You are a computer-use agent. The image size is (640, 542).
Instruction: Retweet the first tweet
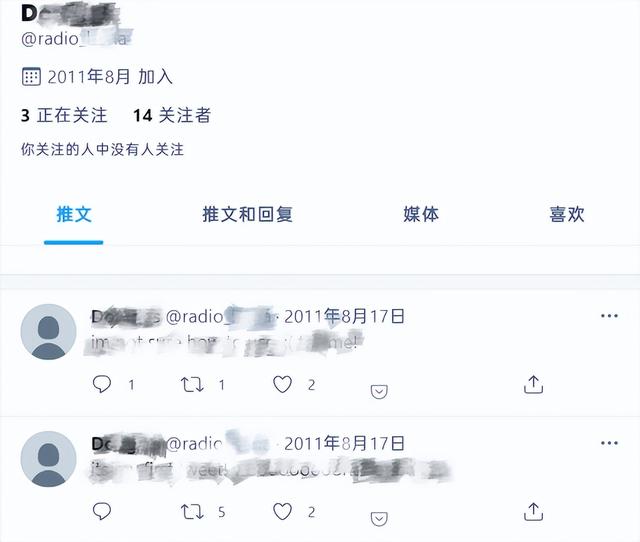click(x=192, y=384)
